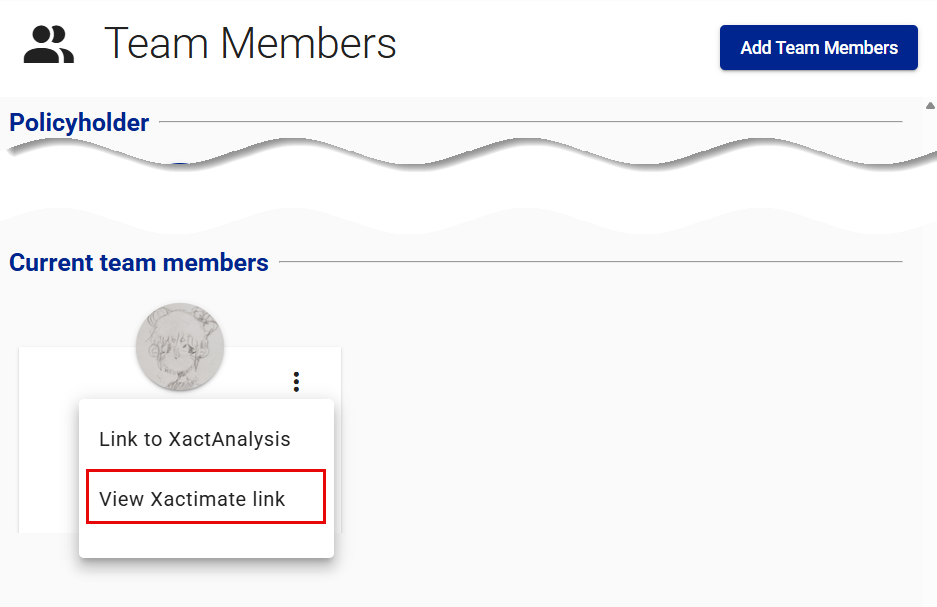
Task: Select the team member avatar picture
Action: tap(180, 347)
